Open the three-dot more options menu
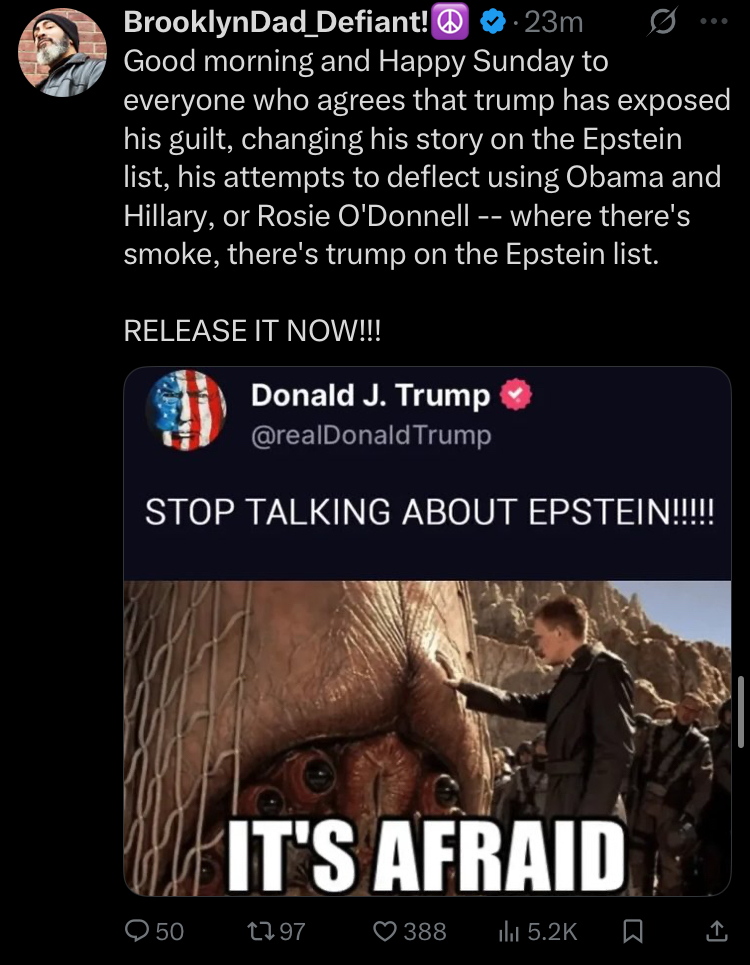Image resolution: width=750 pixels, height=965 pixels. click(x=714, y=22)
